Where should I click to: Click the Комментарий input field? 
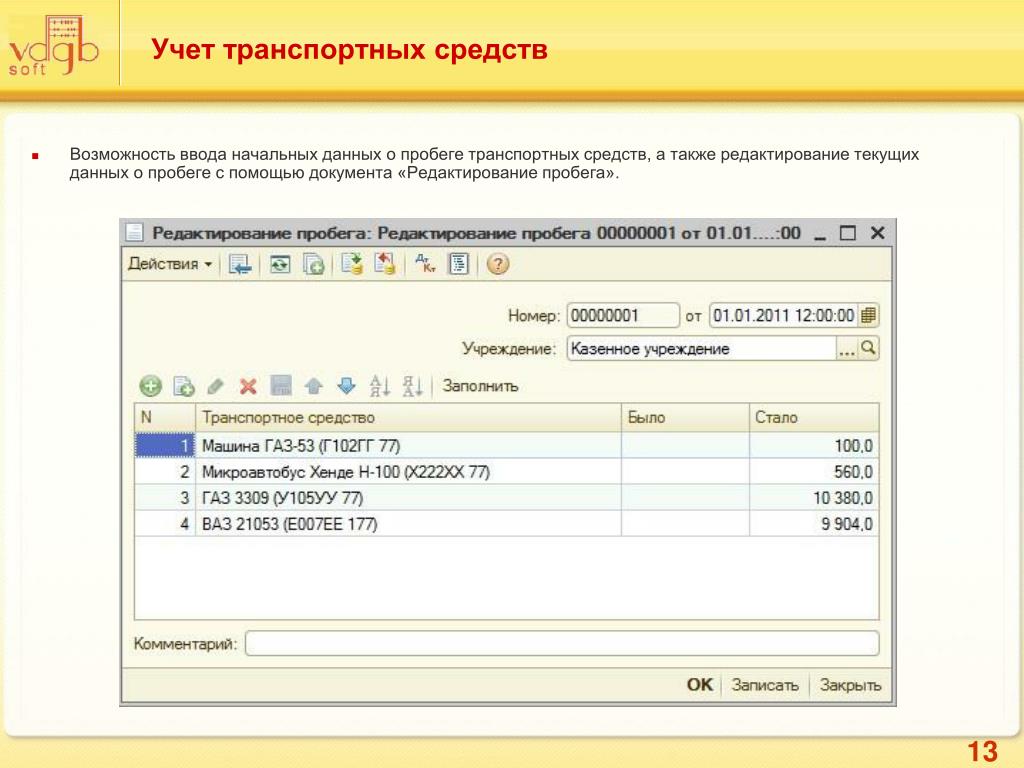562,643
